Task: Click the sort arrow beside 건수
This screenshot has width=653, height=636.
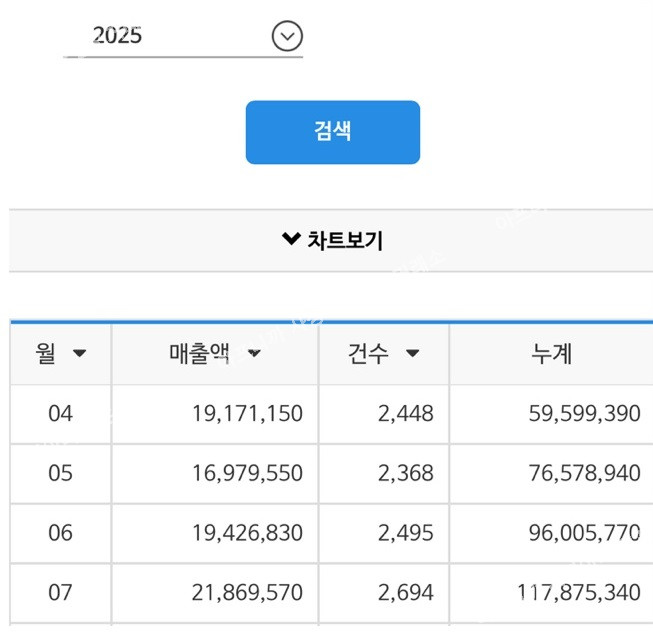Action: point(412,353)
